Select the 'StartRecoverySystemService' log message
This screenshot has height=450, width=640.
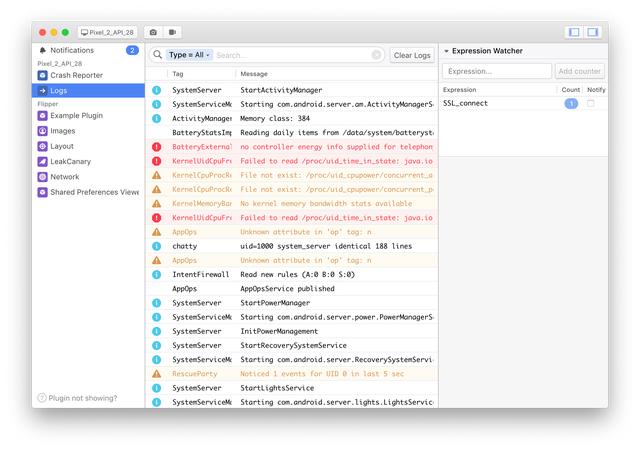point(293,345)
